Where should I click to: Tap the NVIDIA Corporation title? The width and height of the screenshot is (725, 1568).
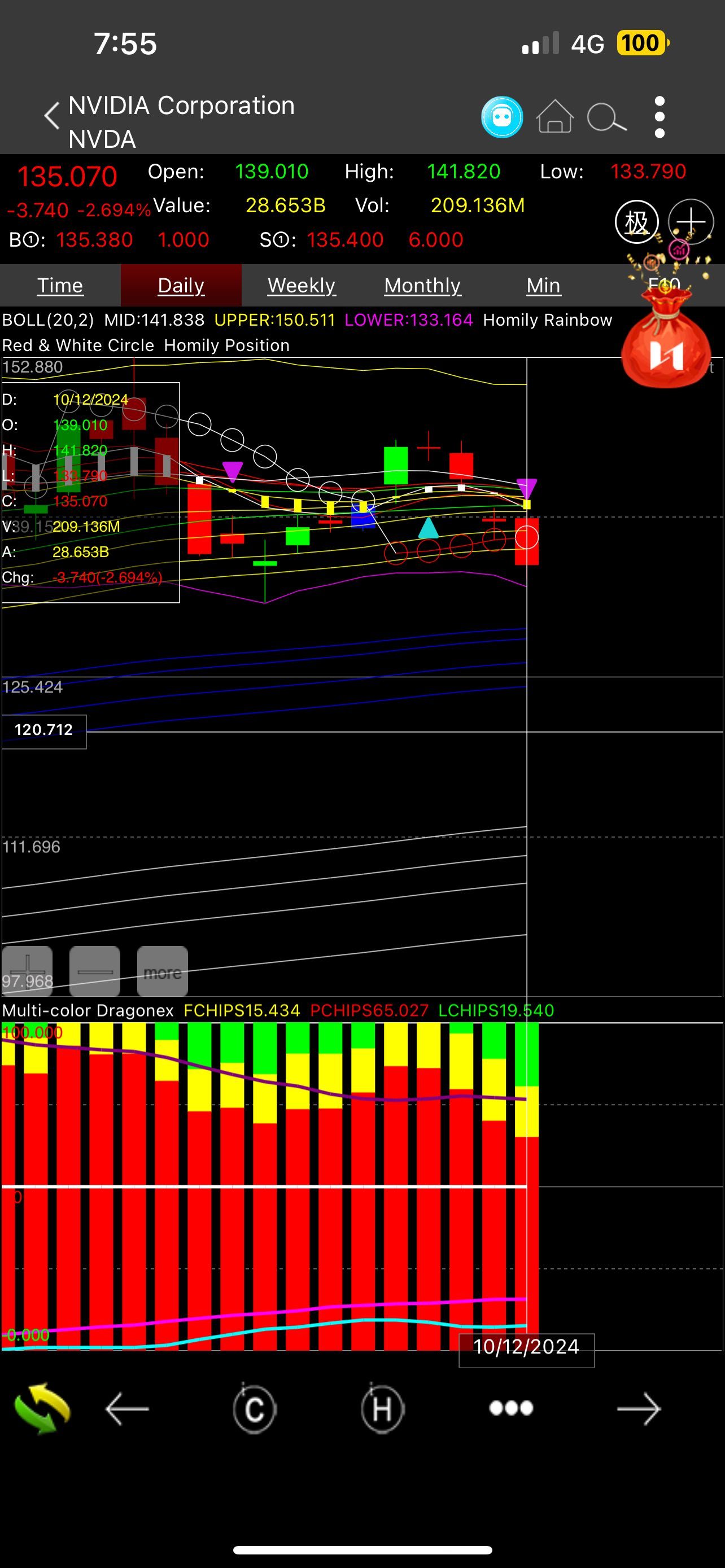coord(181,106)
